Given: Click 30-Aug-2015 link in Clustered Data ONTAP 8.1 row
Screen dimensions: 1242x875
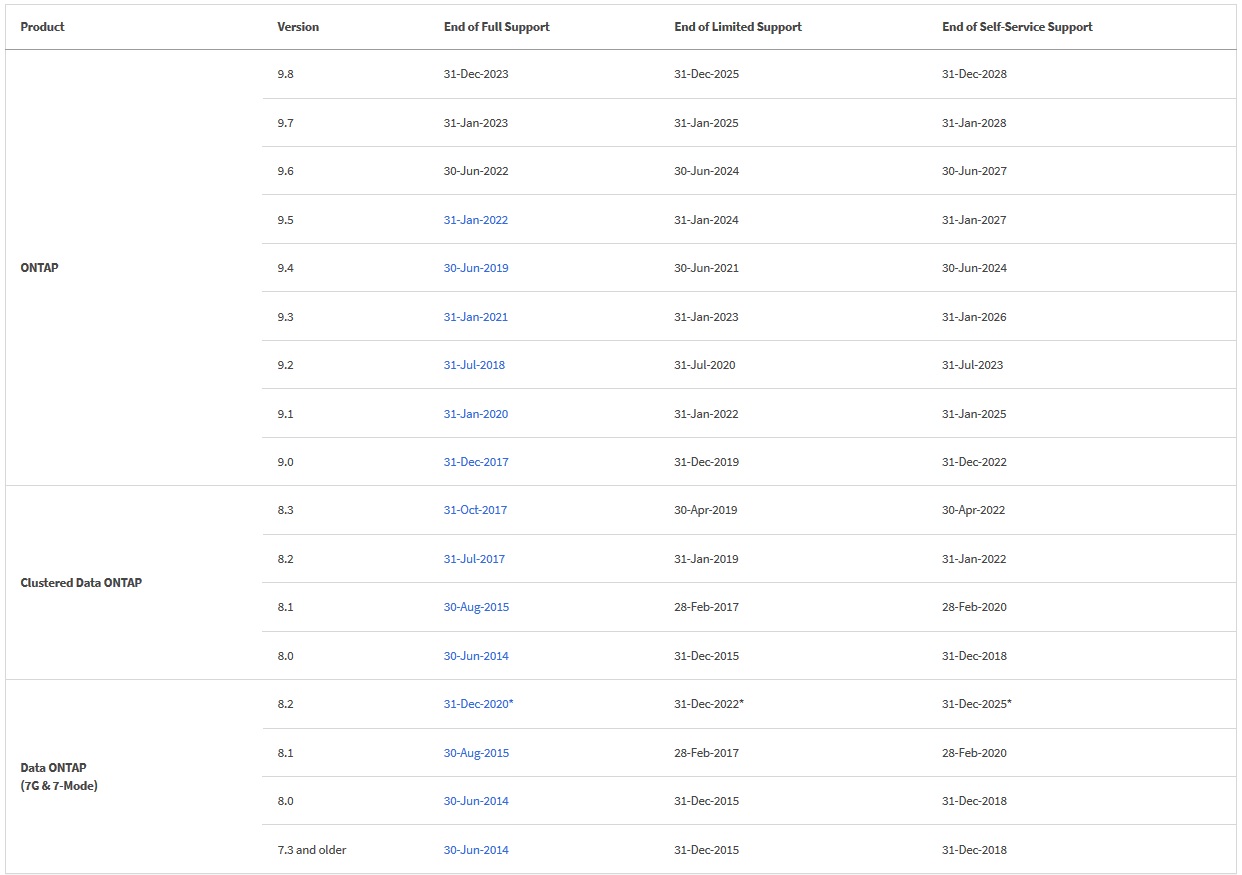Looking at the screenshot, I should tap(476, 607).
